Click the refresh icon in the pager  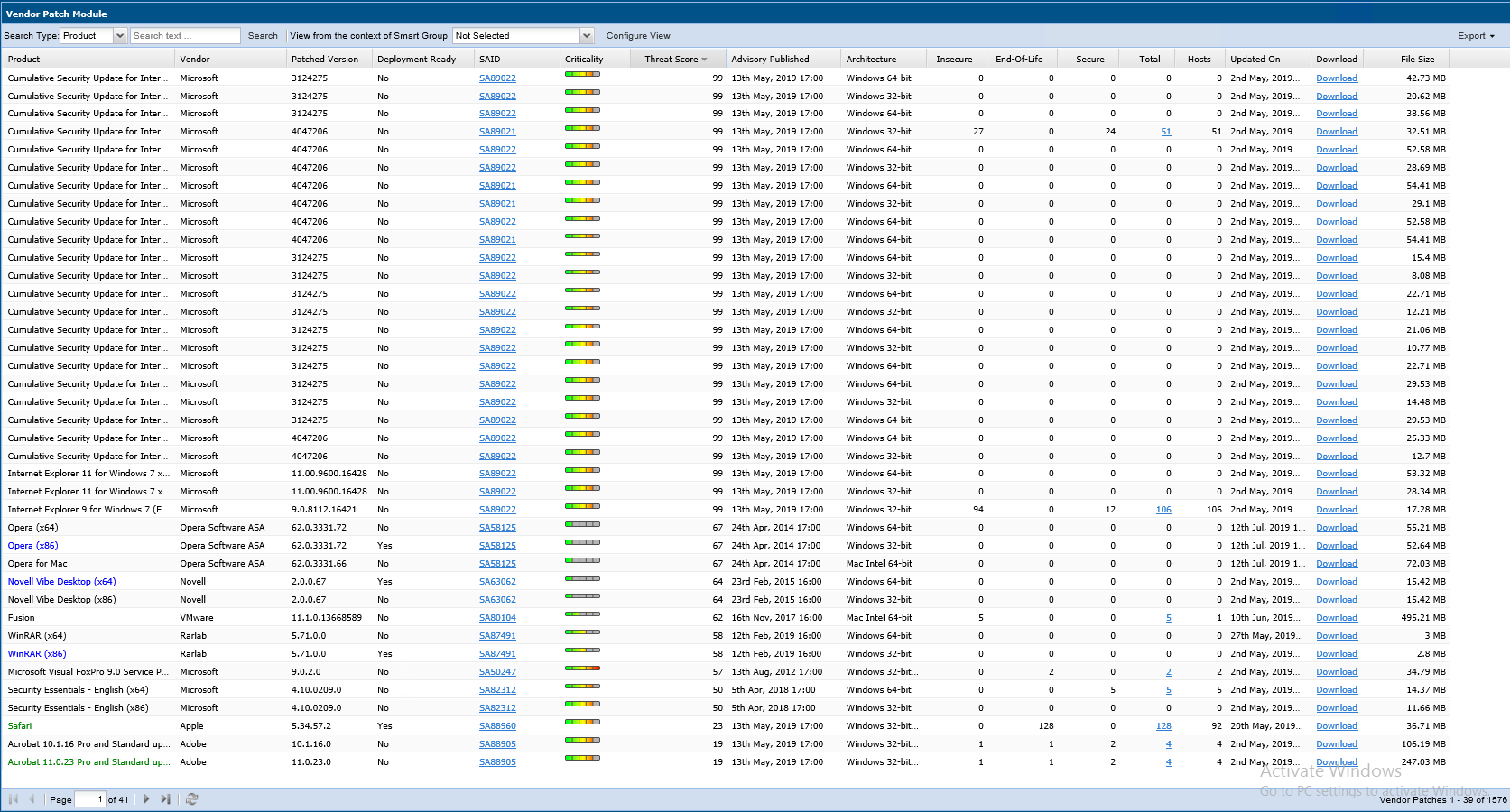click(191, 799)
